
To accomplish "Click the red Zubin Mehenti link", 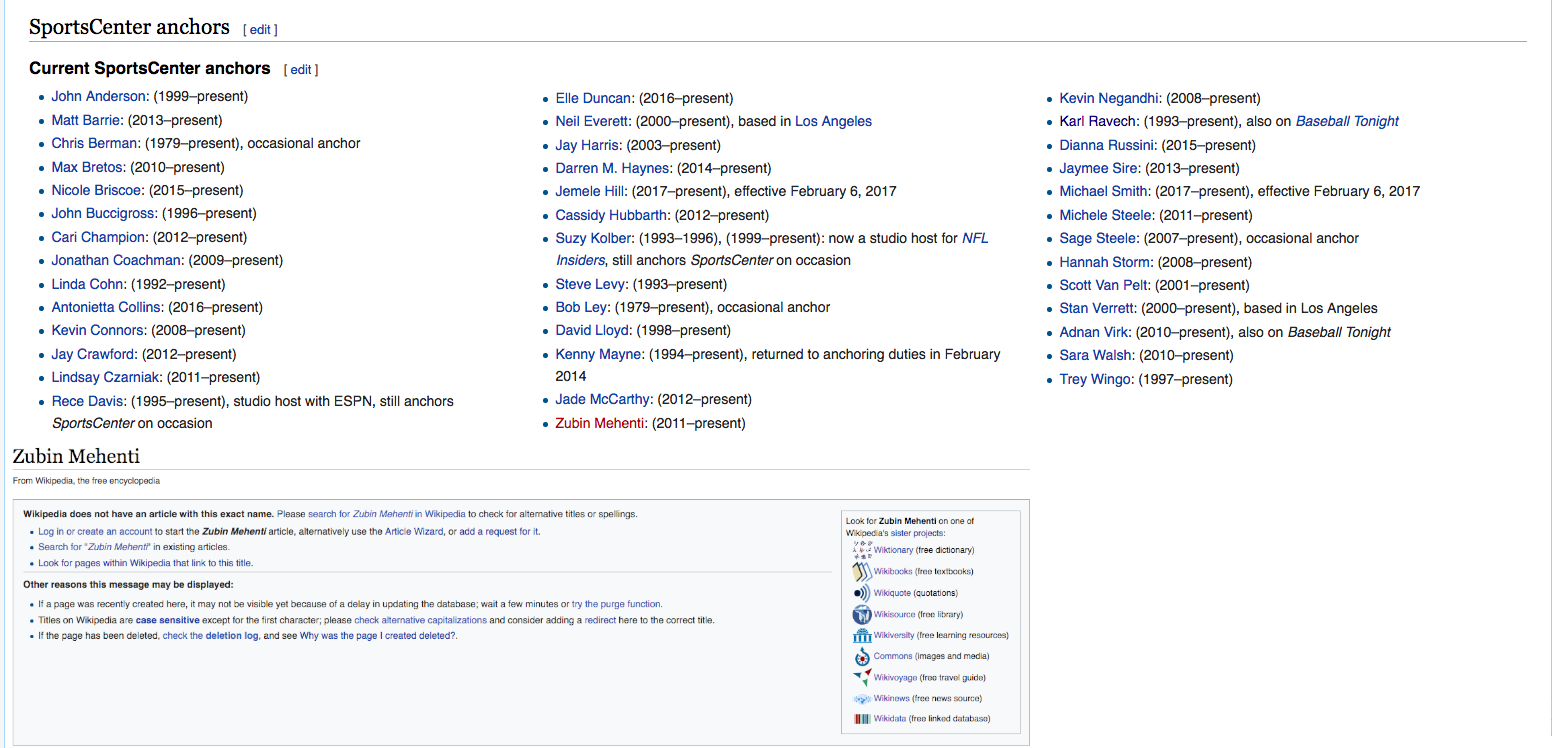I will 600,423.
